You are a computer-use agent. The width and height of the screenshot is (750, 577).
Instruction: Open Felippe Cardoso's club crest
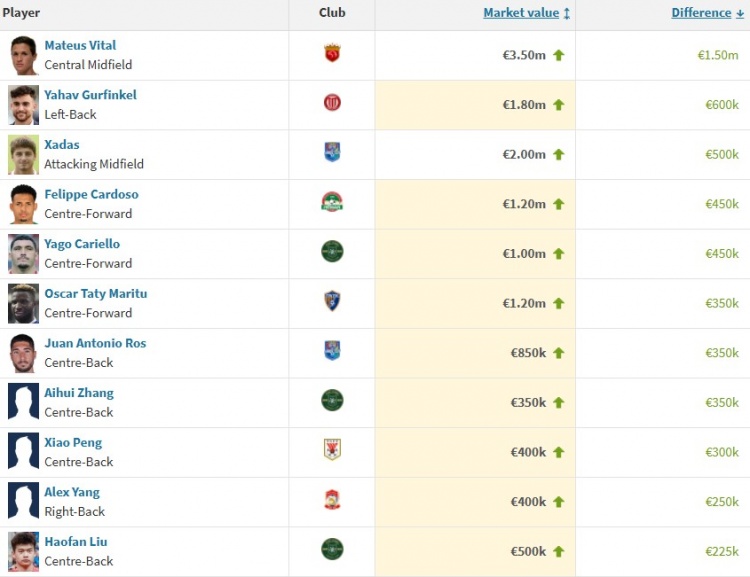pyautogui.click(x=332, y=203)
